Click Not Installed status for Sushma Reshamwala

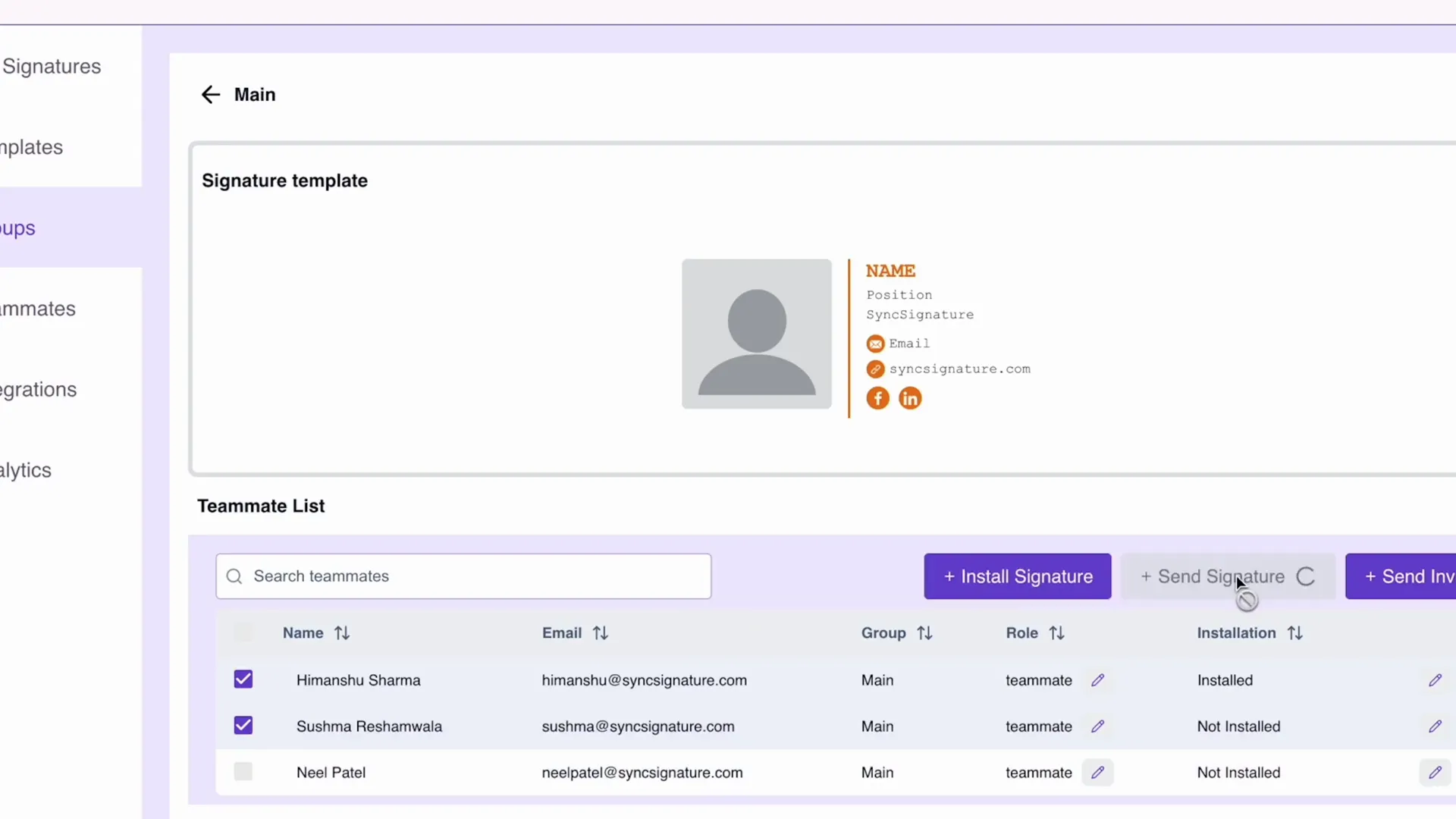click(1238, 726)
